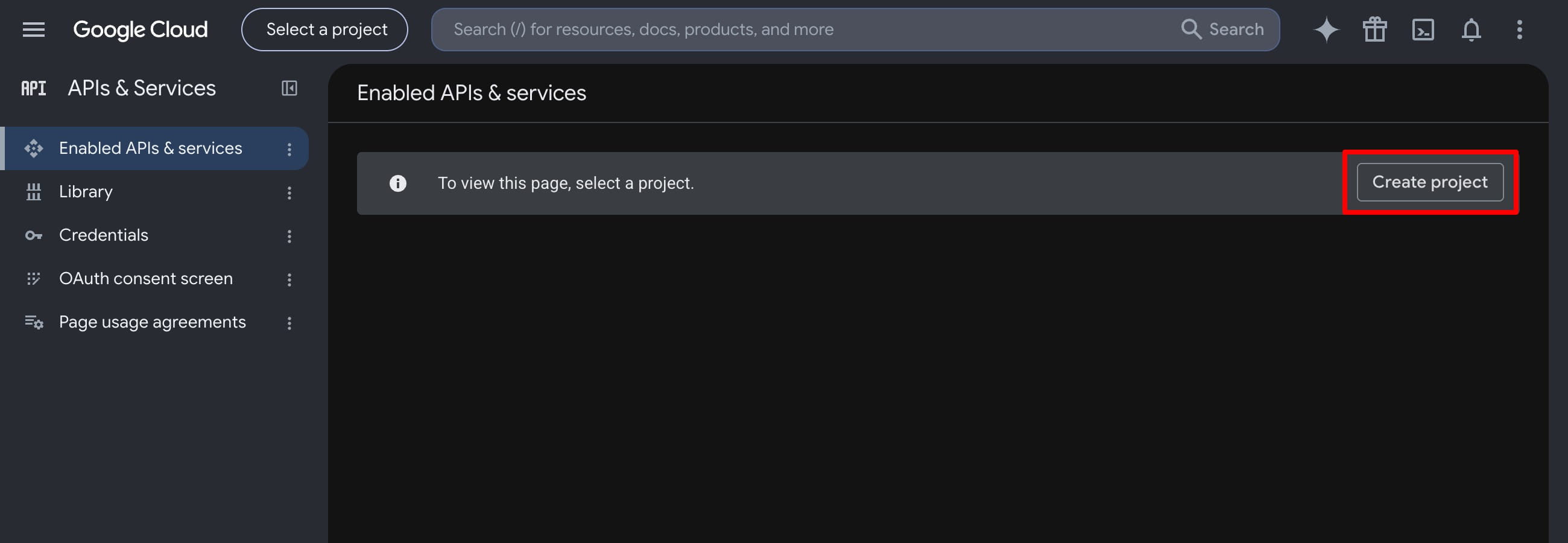1568x543 pixels.
Task: Activate the Cloud Shell terminal icon
Action: pyautogui.click(x=1423, y=29)
